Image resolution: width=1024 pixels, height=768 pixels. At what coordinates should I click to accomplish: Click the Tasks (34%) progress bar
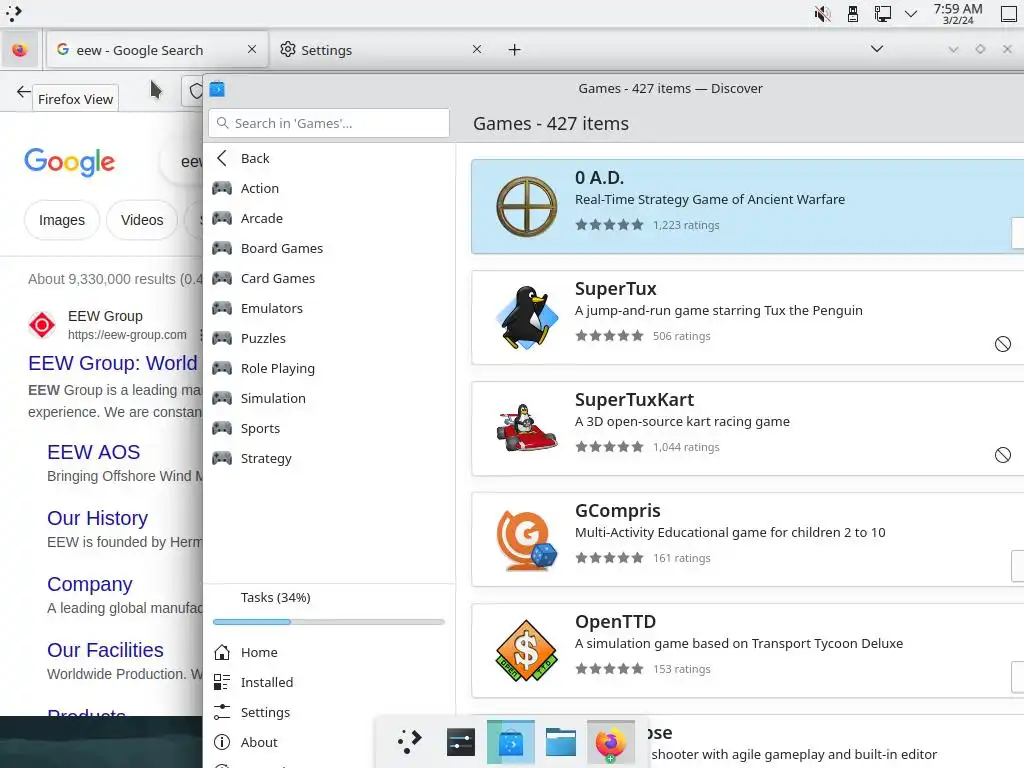tap(329, 622)
